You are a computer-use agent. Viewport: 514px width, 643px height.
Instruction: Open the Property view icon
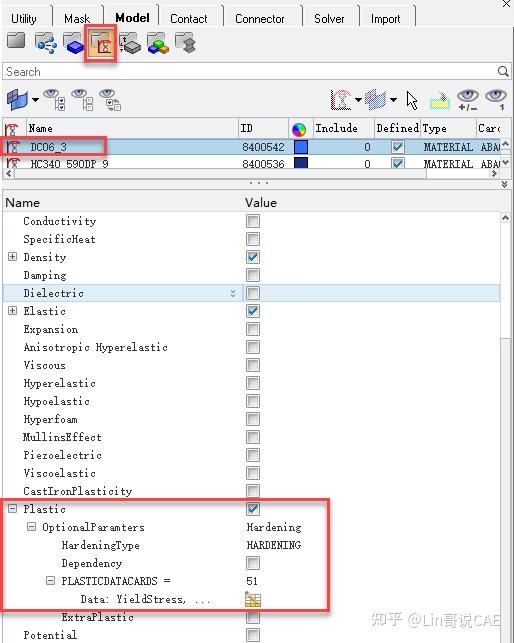[130, 43]
